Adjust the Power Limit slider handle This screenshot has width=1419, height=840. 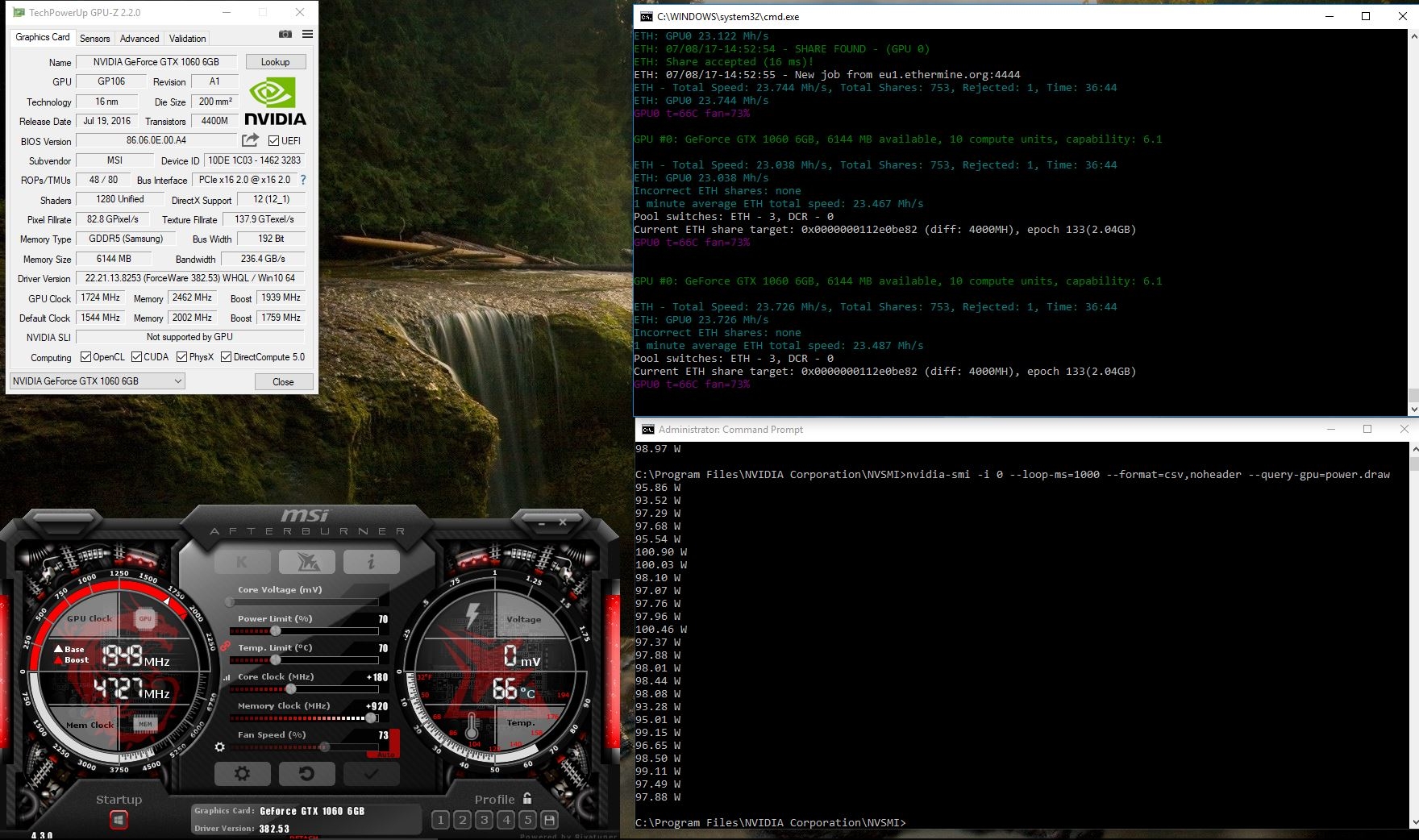[276, 630]
